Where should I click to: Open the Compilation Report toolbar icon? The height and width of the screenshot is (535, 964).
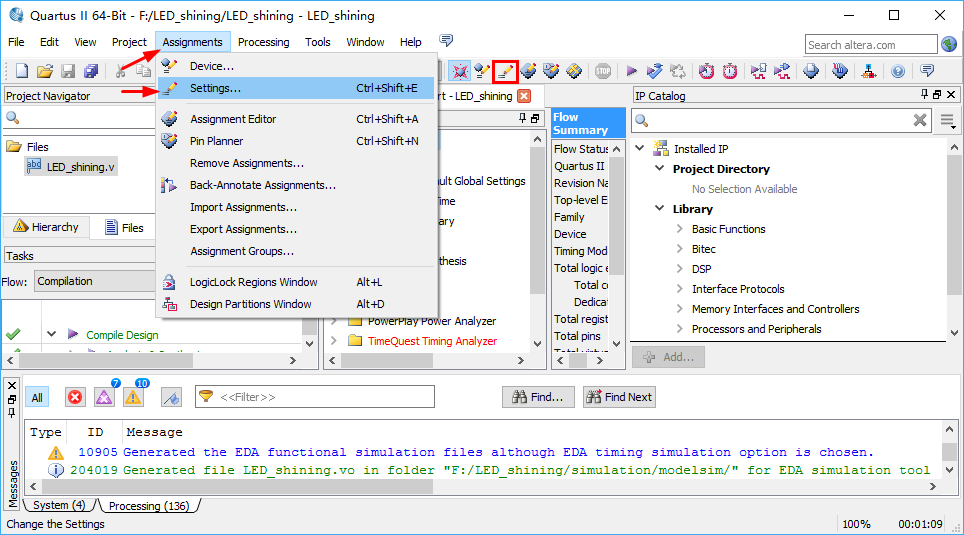pyautogui.click(x=811, y=71)
